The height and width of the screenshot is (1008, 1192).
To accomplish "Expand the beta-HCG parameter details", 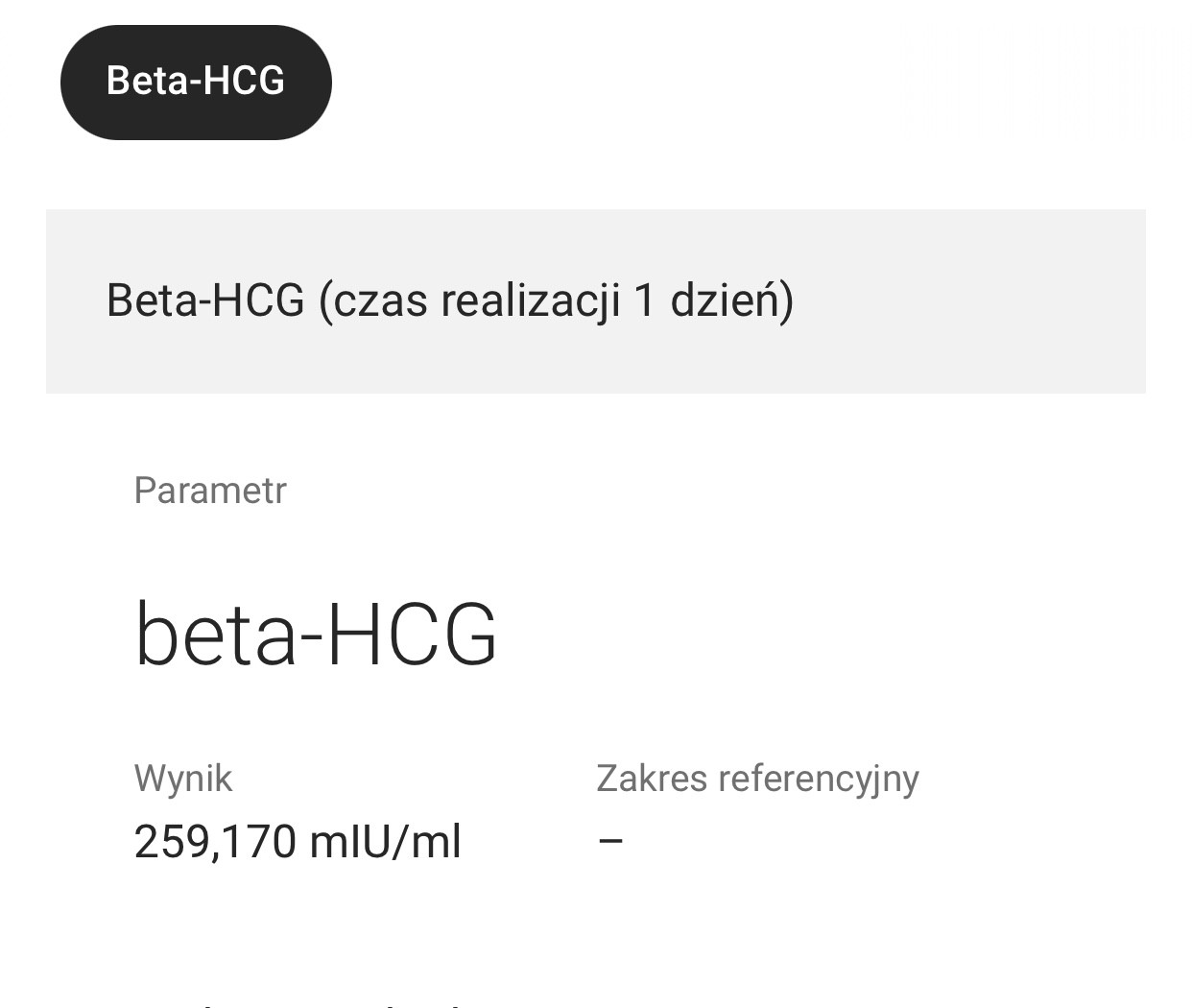I will click(317, 634).
